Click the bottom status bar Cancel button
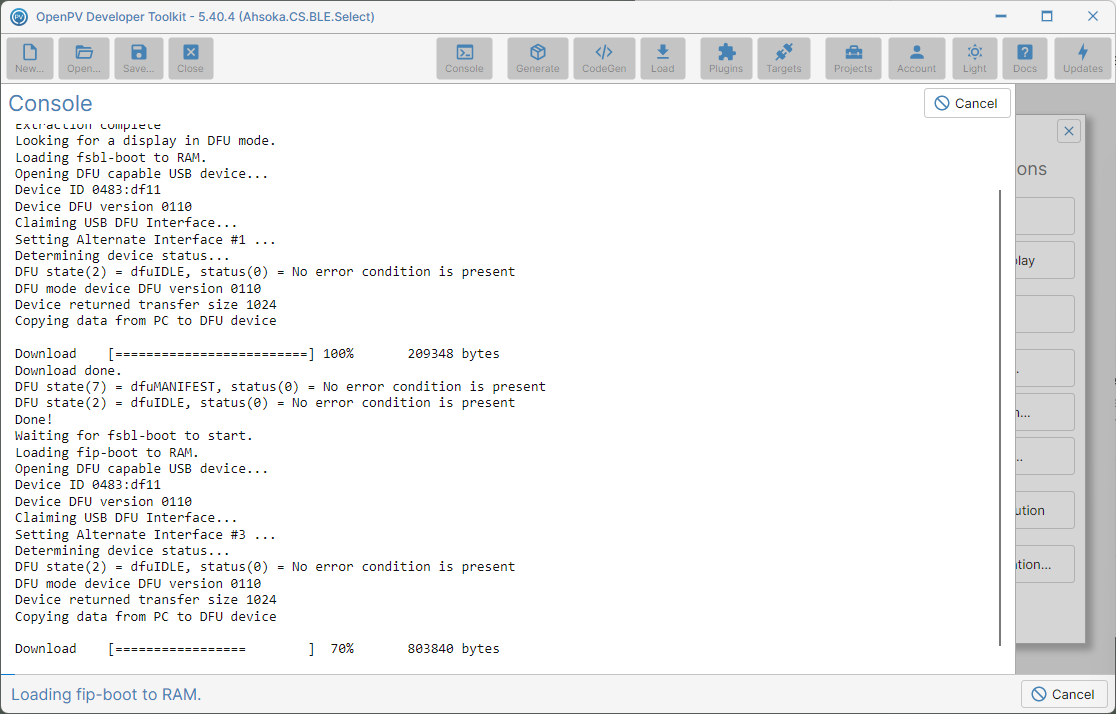The width and height of the screenshot is (1116, 714). tap(1063, 694)
